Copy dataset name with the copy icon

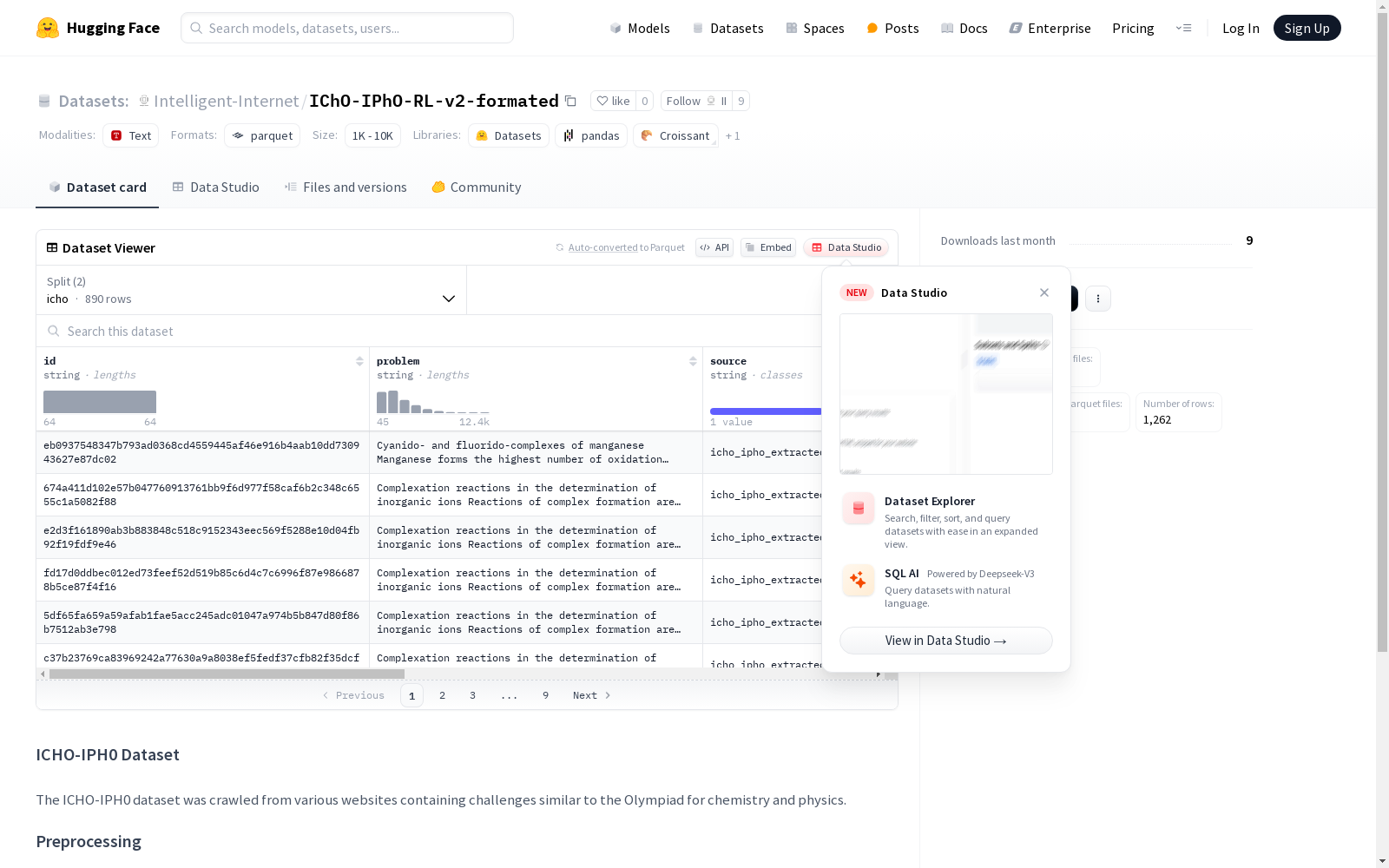pos(570,101)
